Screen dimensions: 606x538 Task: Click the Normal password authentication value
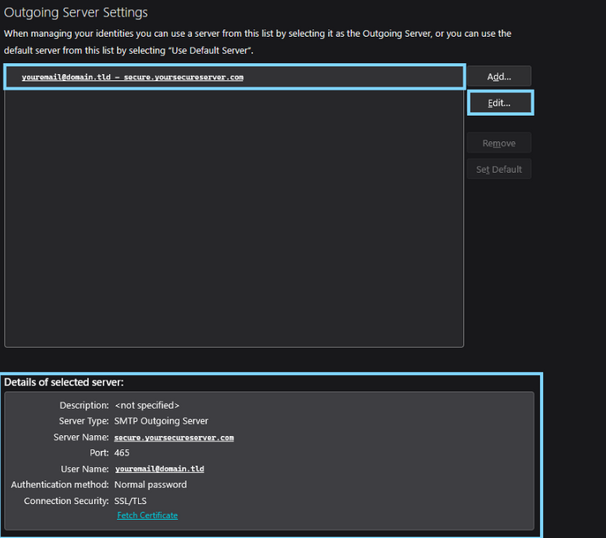(x=150, y=485)
